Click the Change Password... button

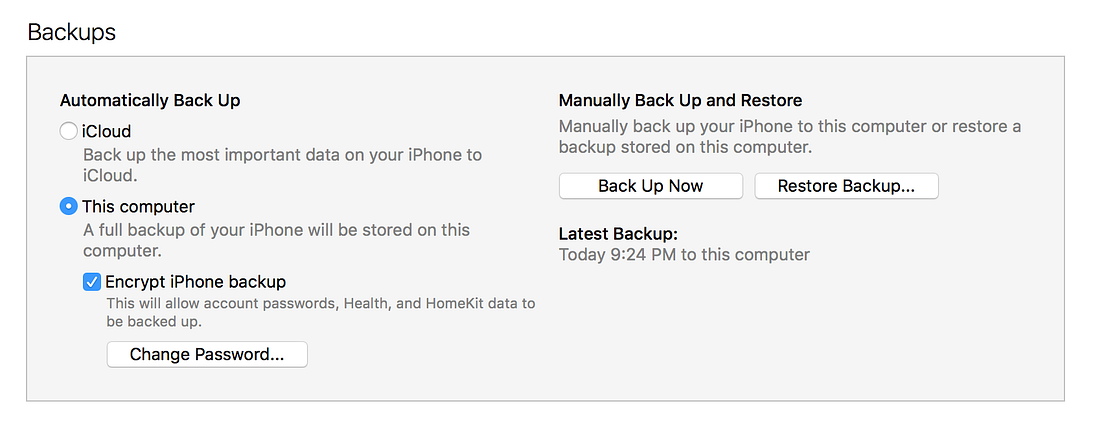click(x=207, y=354)
